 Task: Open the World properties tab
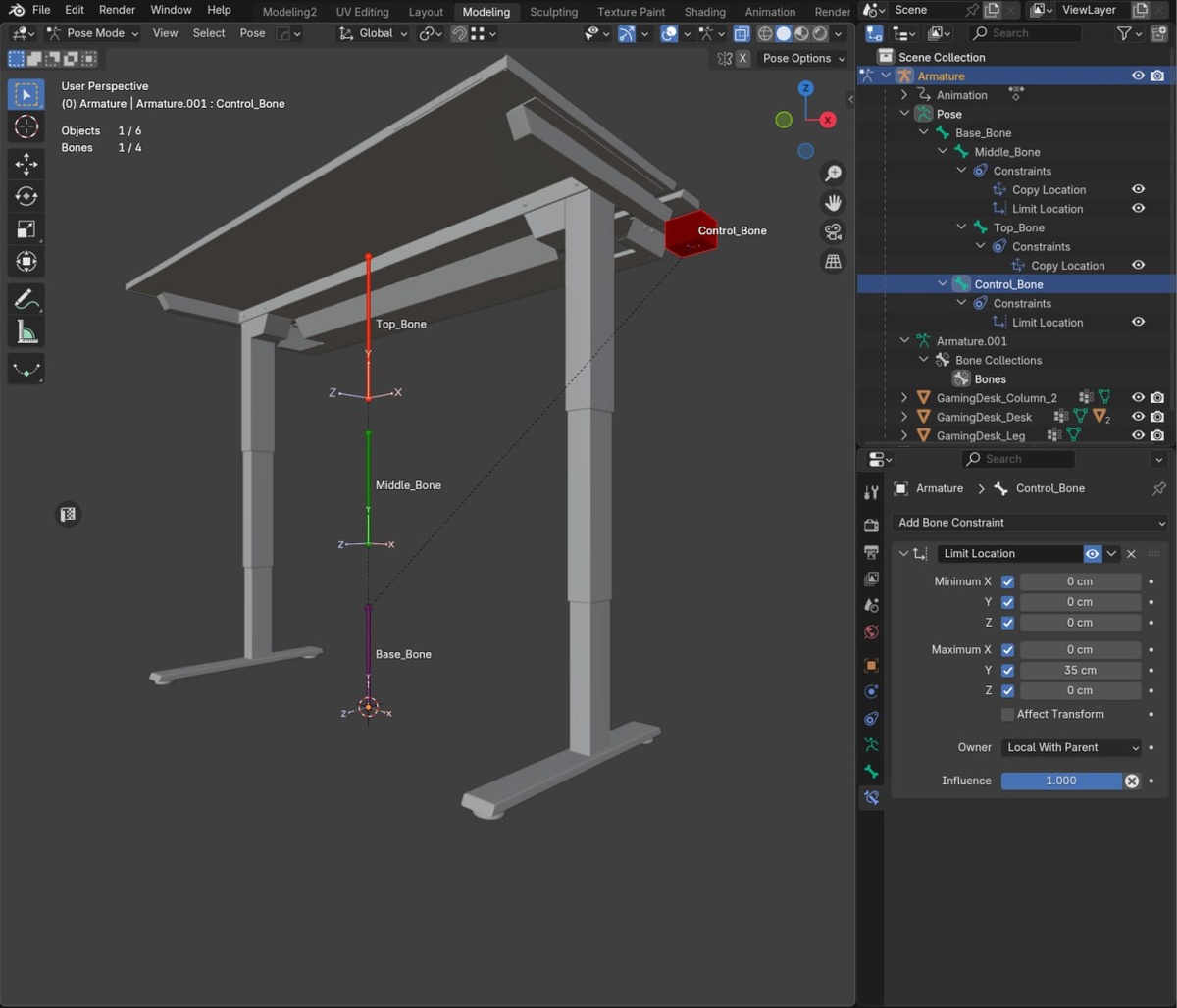[x=871, y=632]
